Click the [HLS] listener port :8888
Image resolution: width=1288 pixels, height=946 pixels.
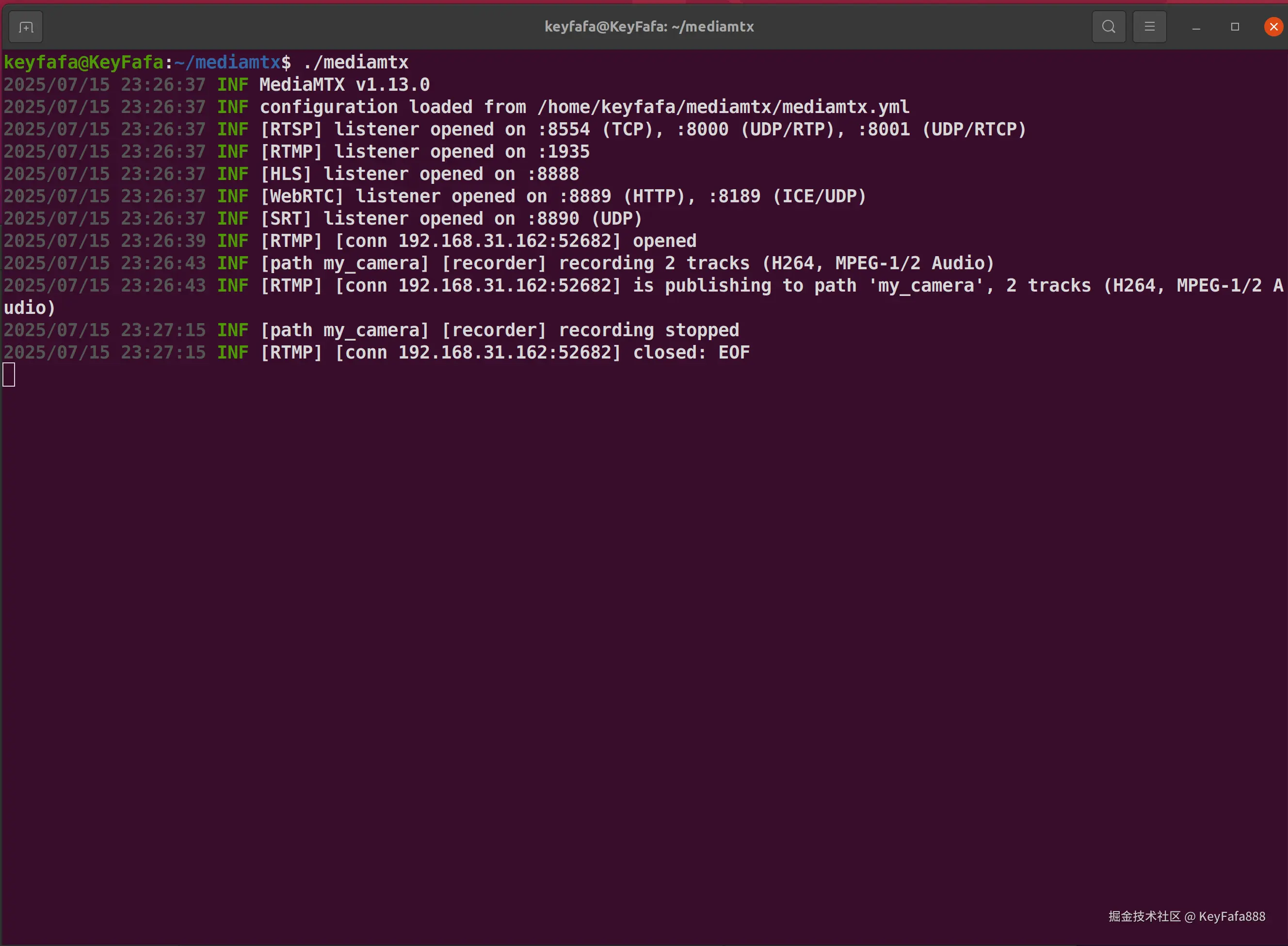pyautogui.click(x=553, y=174)
